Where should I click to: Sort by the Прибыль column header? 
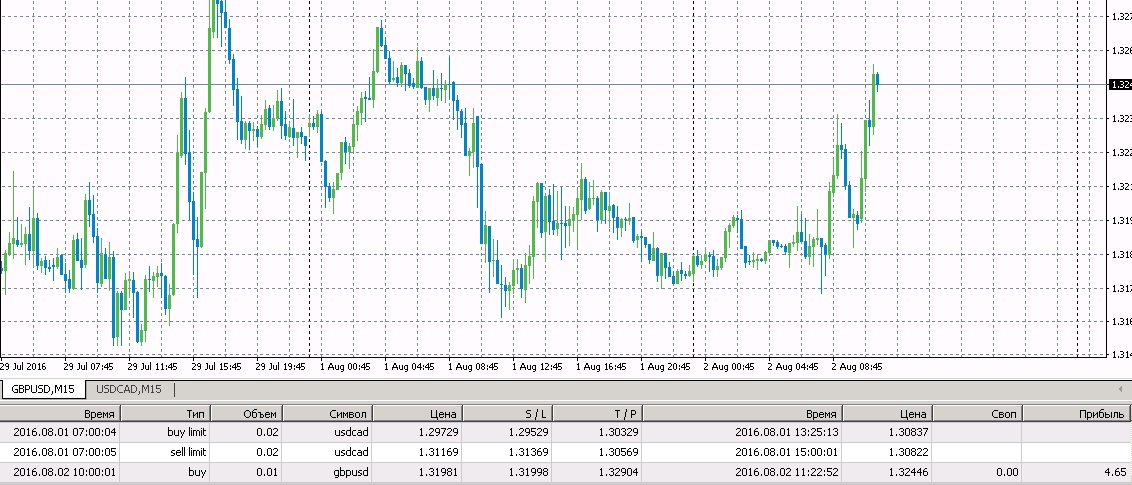pyautogui.click(x=1076, y=414)
